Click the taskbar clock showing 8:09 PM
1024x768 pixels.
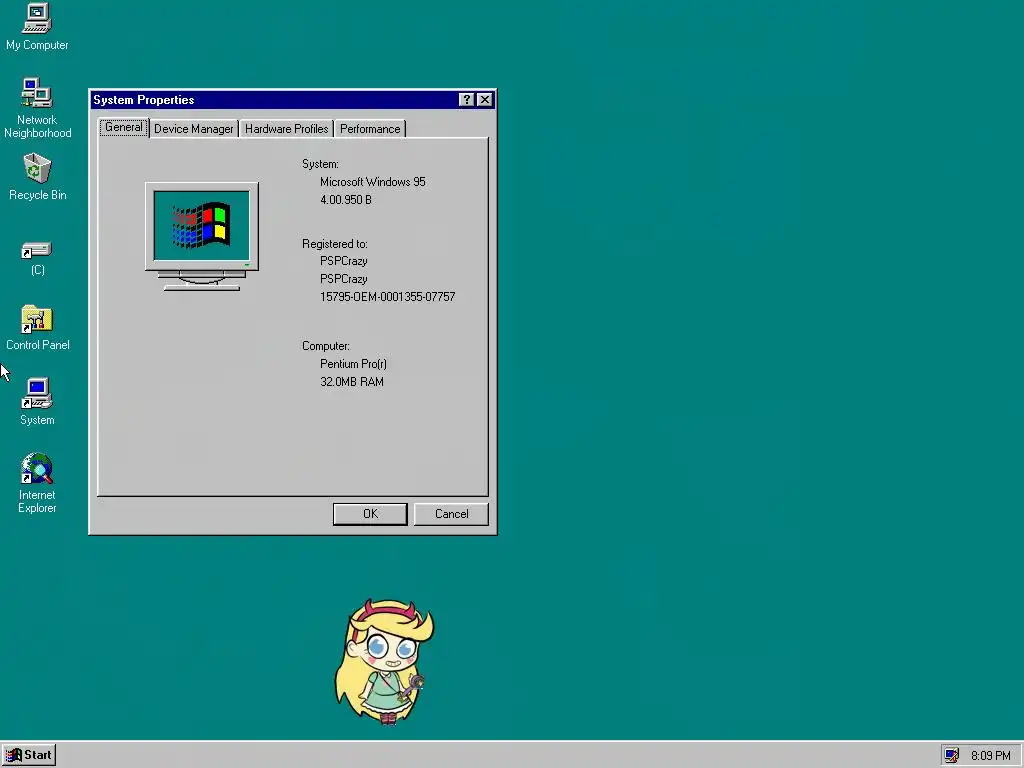(991, 756)
